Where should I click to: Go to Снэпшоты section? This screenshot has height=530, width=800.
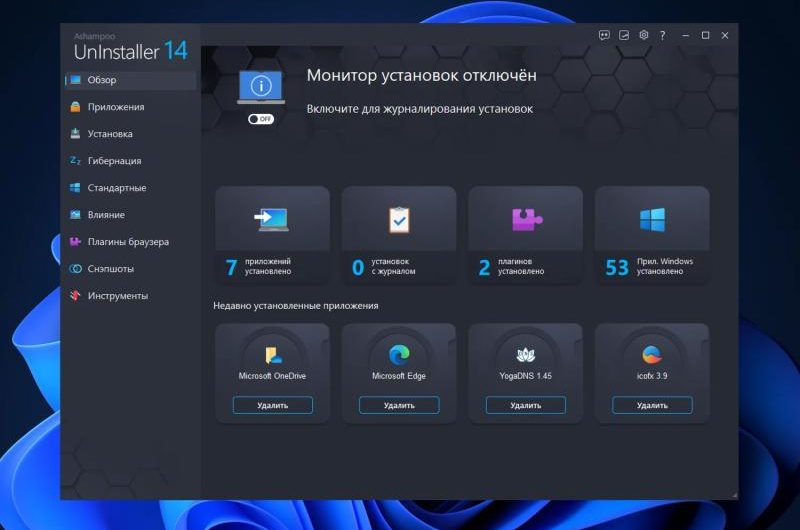(131, 269)
